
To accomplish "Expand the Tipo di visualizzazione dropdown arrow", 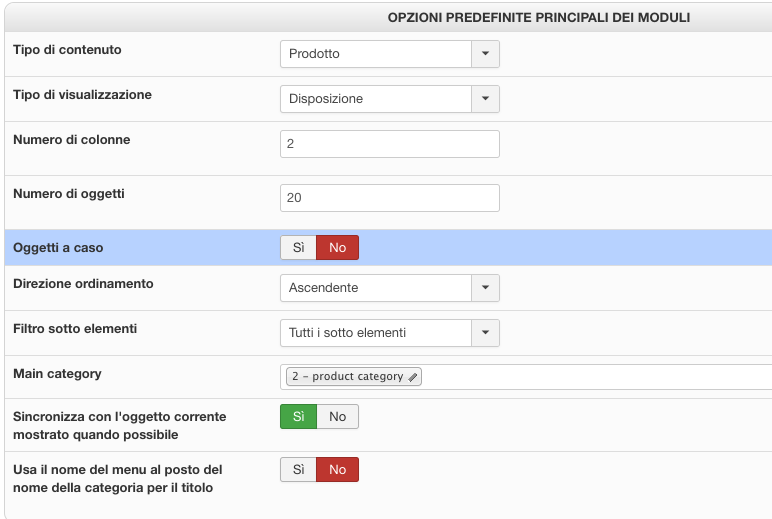I will (485, 99).
